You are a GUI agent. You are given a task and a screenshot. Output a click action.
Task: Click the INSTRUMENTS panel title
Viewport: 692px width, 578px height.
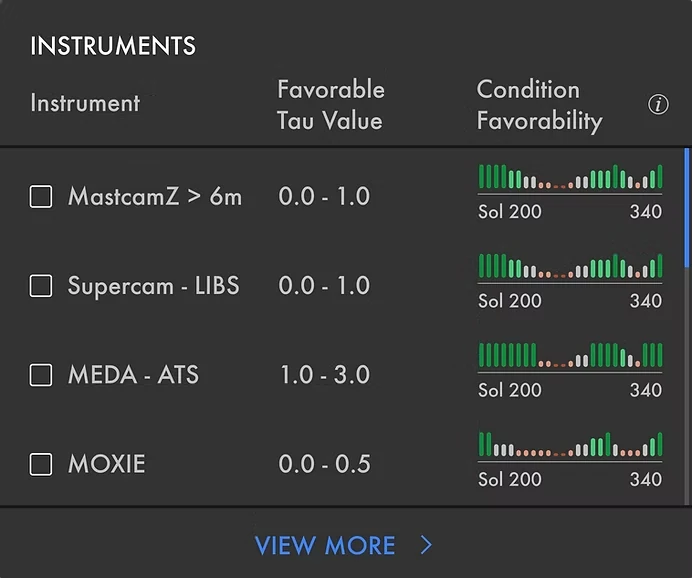pos(113,46)
